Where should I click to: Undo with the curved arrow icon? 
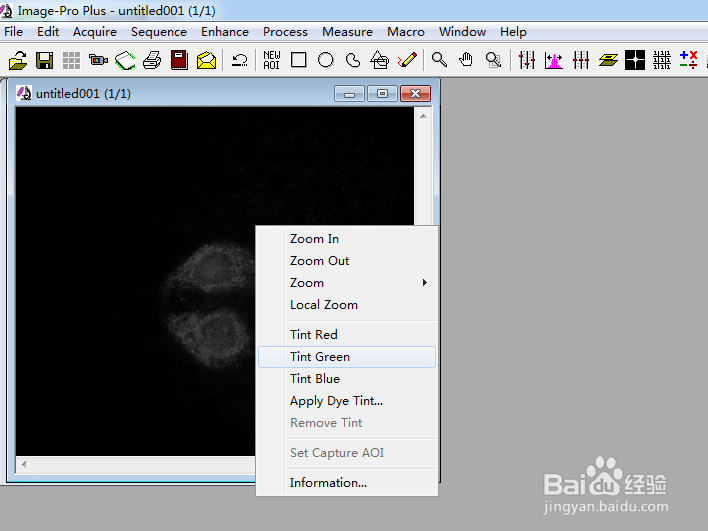239,60
